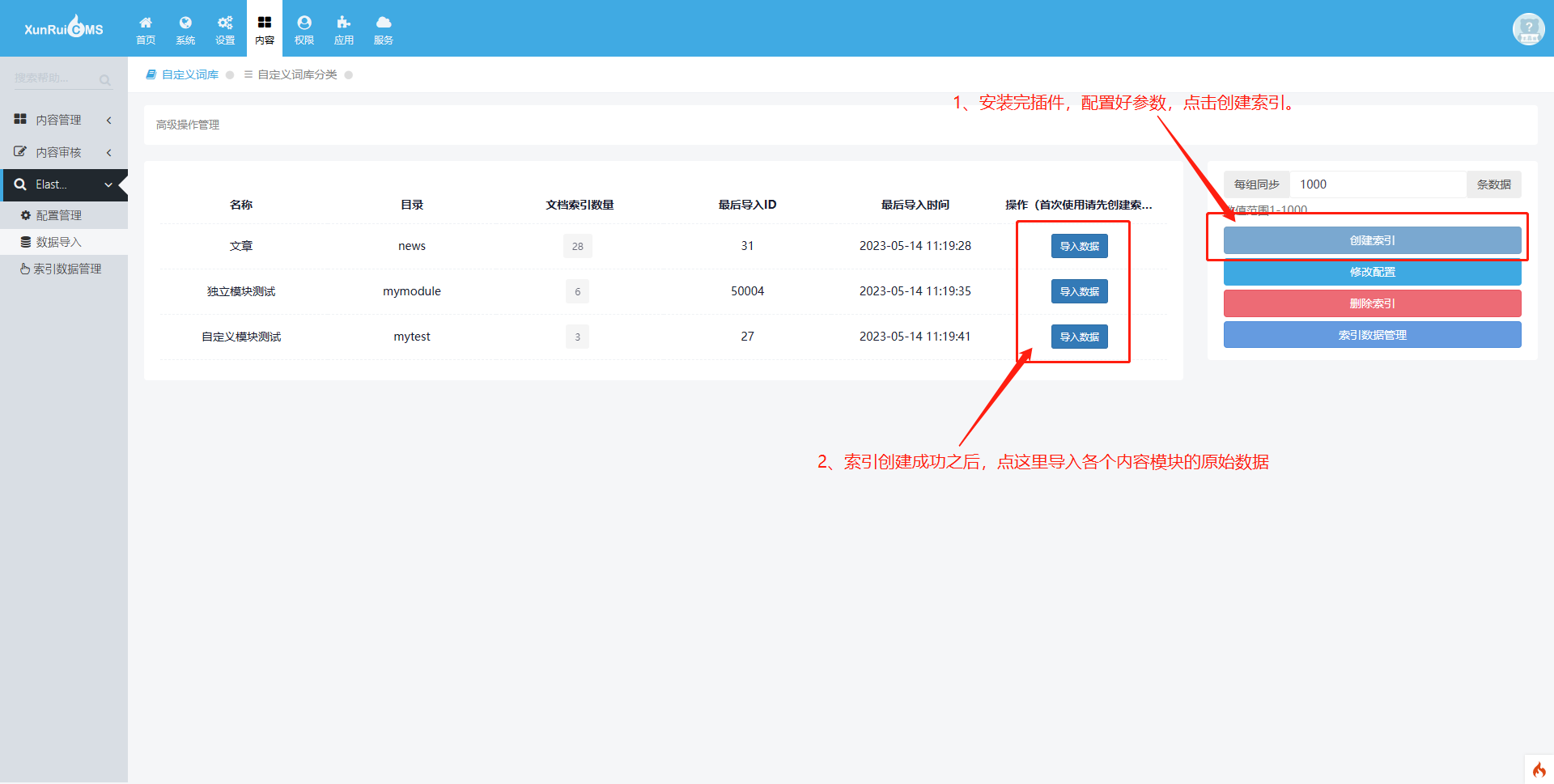Open the 权限 user icon

304,23
